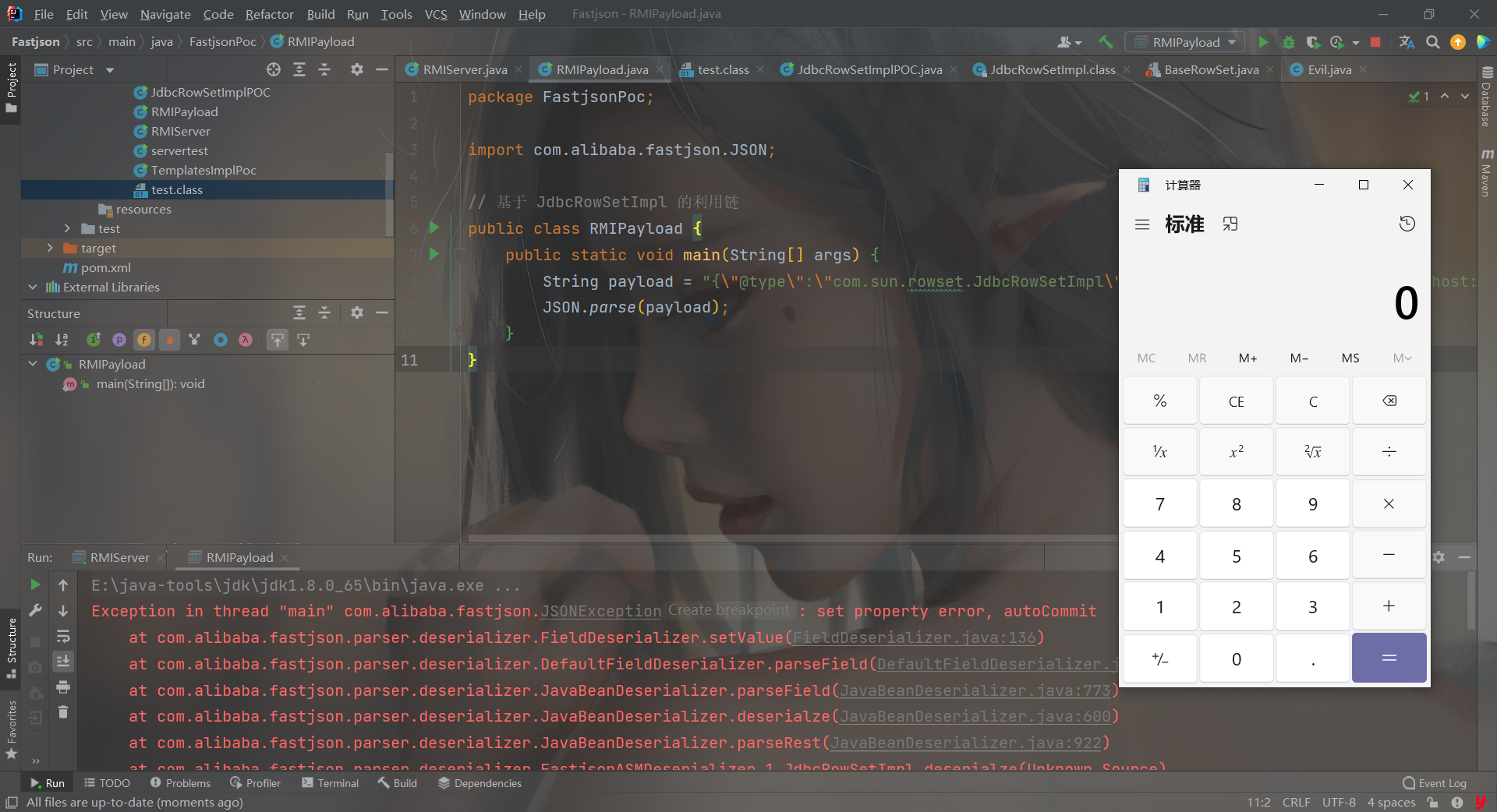Clear console with trash icon
Image resolution: width=1497 pixels, height=812 pixels.
(63, 711)
